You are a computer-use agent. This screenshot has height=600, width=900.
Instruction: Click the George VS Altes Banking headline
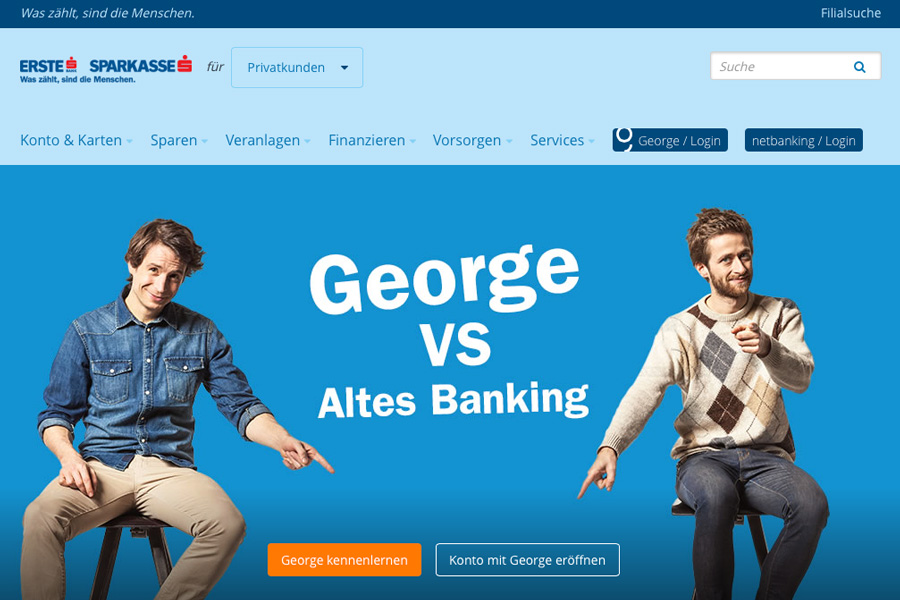451,333
